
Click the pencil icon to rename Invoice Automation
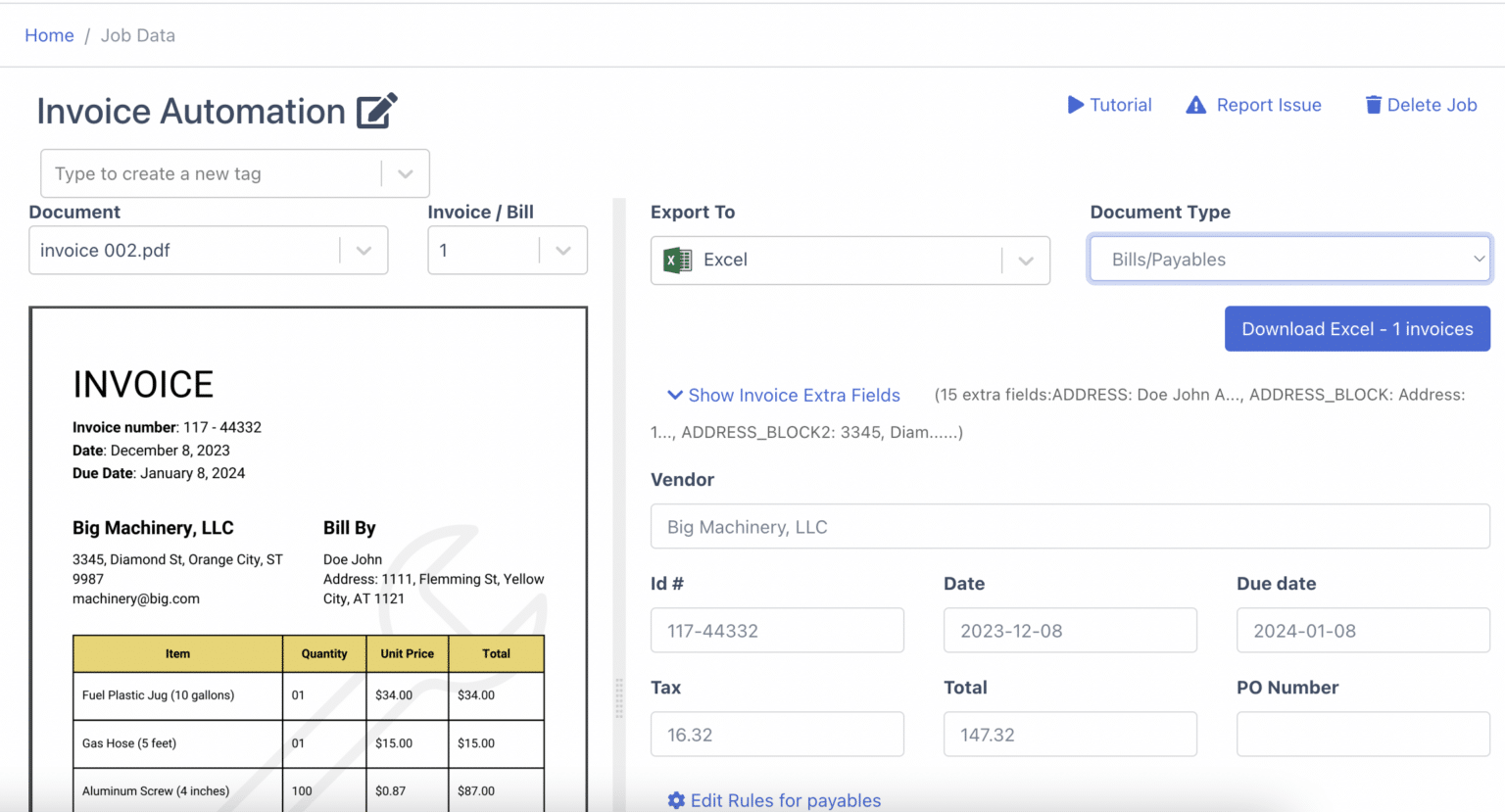[379, 109]
